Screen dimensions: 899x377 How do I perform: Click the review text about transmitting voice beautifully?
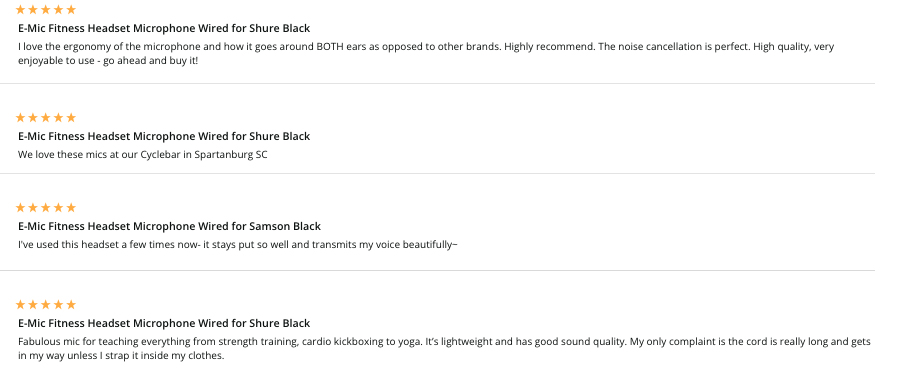tap(237, 245)
